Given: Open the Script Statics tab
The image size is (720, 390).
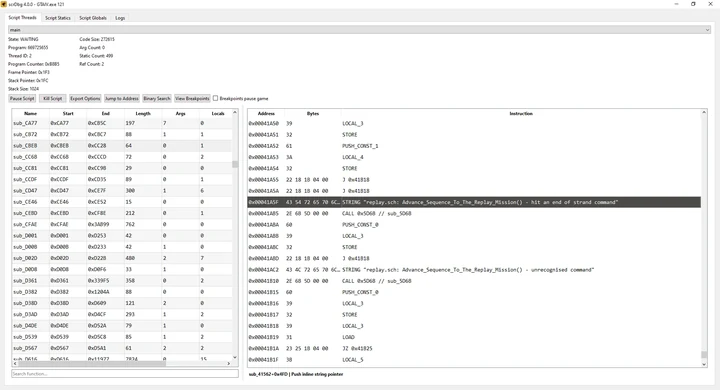Looking at the screenshot, I should coord(58,18).
